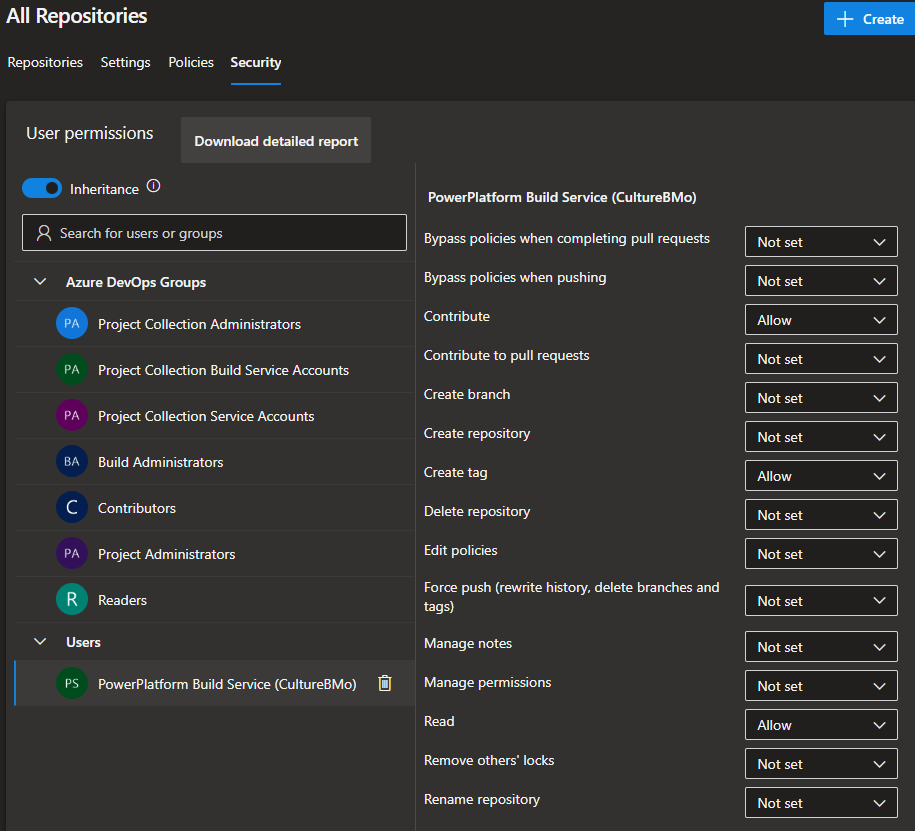The image size is (915, 831).
Task: Collapse the Users section
Action: [x=40, y=642]
